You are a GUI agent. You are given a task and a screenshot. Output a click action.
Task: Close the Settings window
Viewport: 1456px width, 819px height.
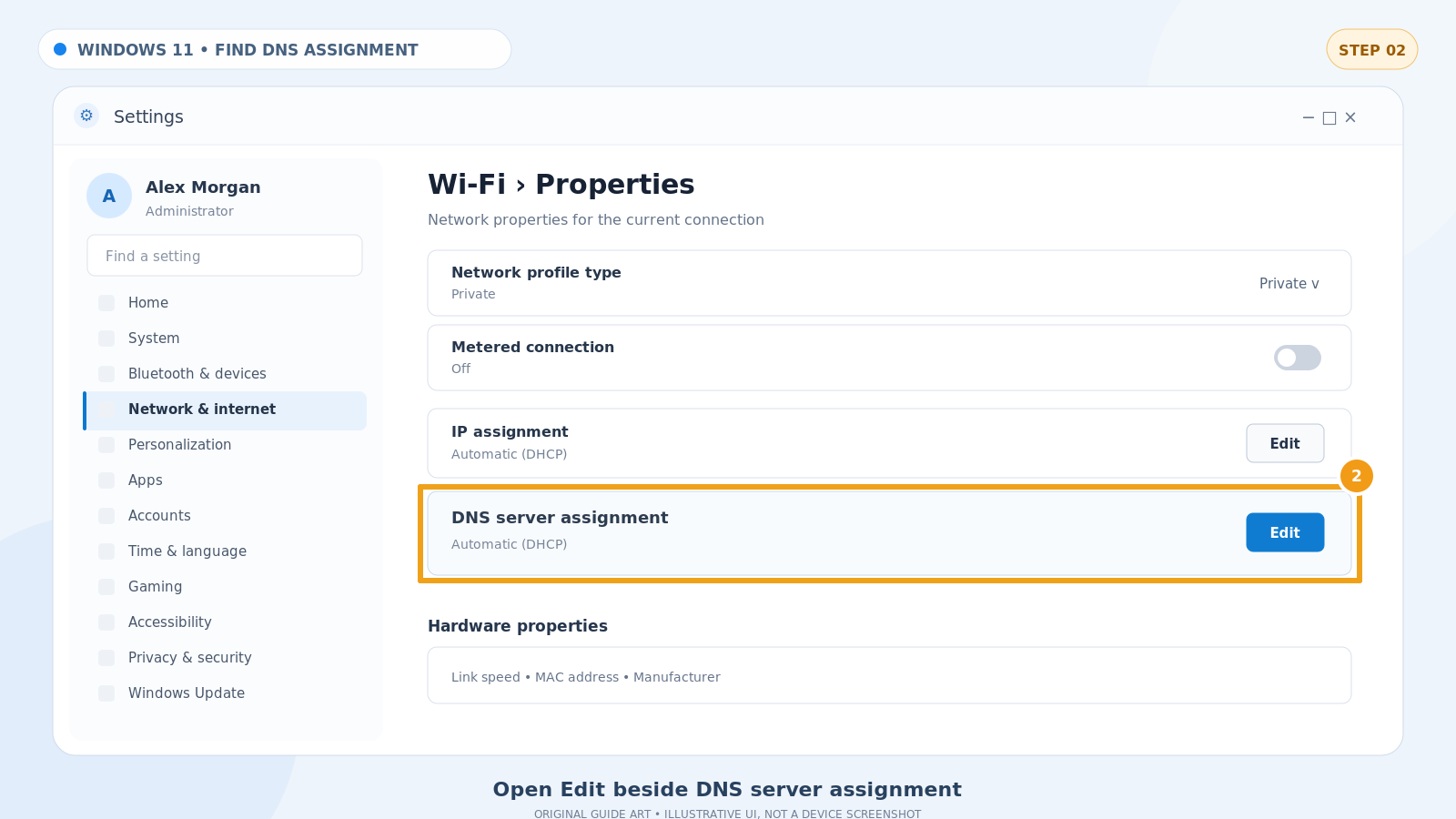point(1350,117)
